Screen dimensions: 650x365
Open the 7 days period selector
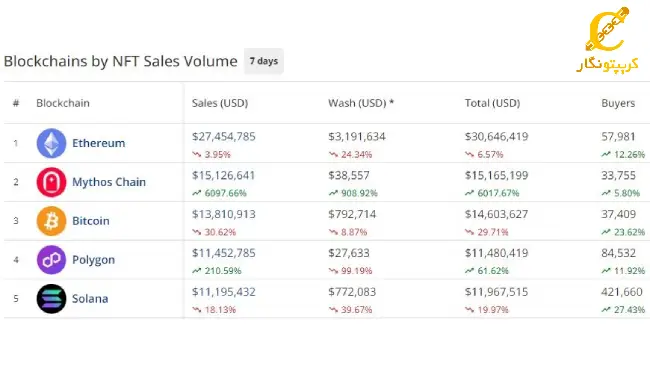264,61
